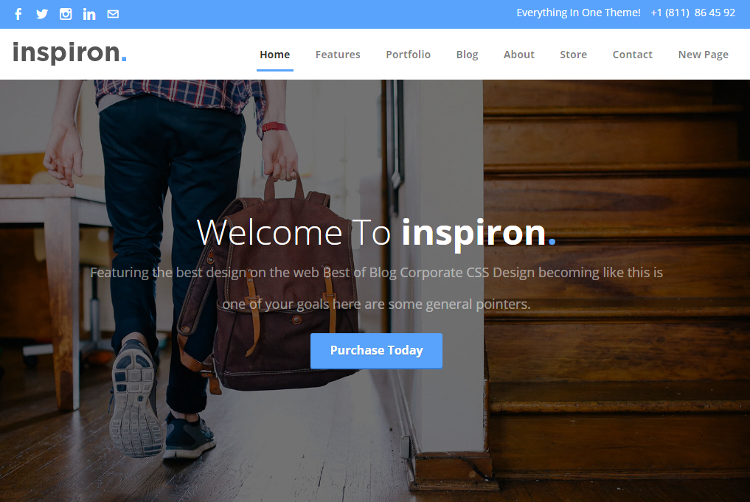Select the New Page menu item
750x502 pixels.
point(703,55)
